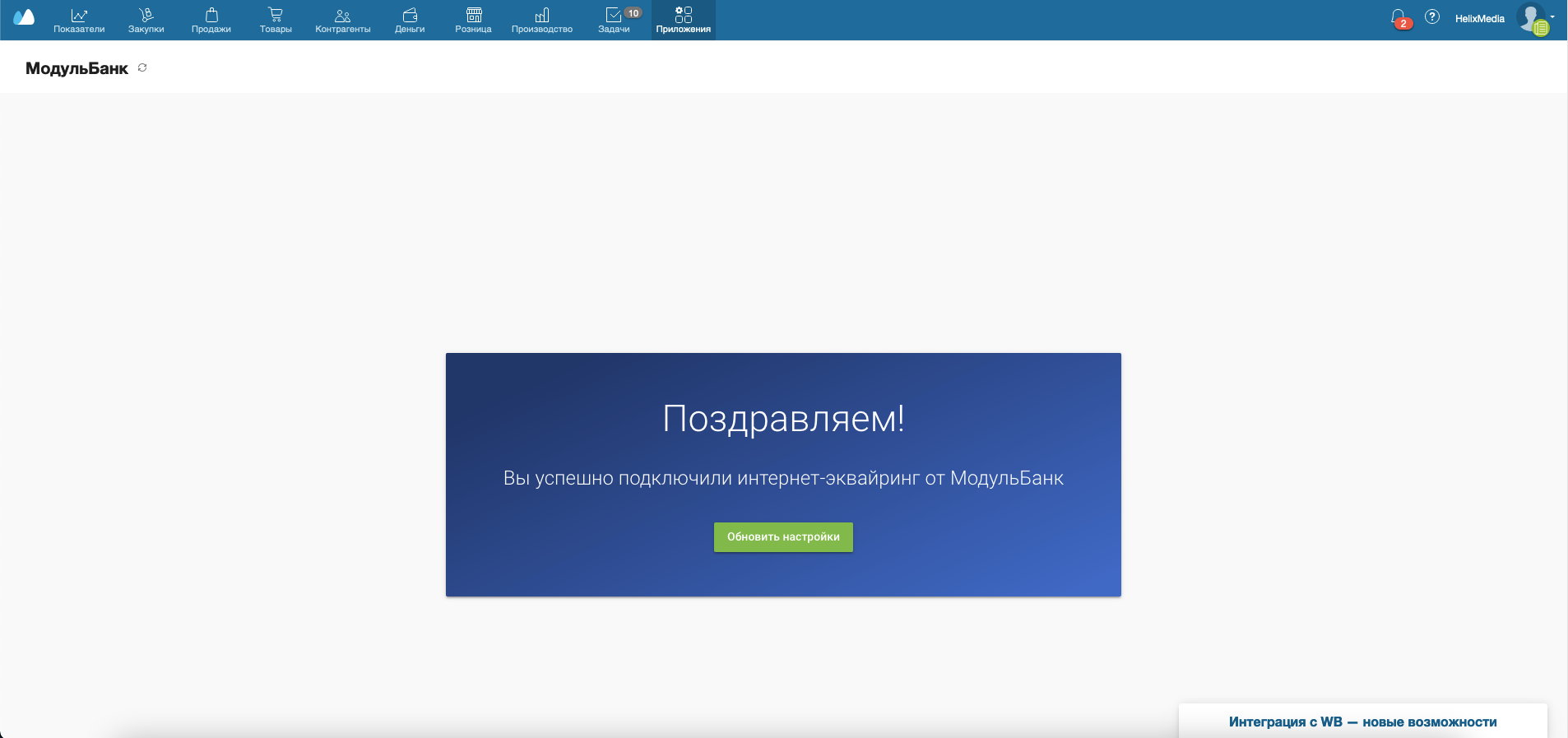The image size is (1568, 738).
Task: Click the help question mark icon
Action: 1432,16
